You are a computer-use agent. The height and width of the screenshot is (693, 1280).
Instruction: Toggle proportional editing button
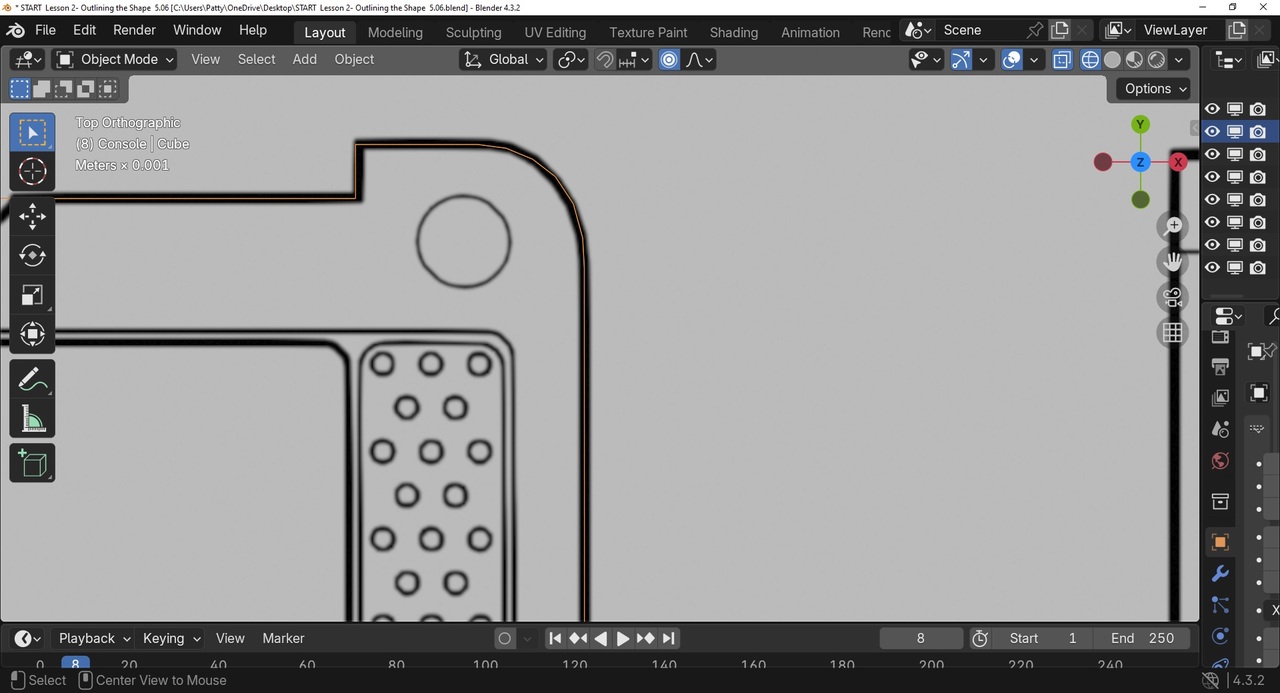pyautogui.click(x=669, y=60)
